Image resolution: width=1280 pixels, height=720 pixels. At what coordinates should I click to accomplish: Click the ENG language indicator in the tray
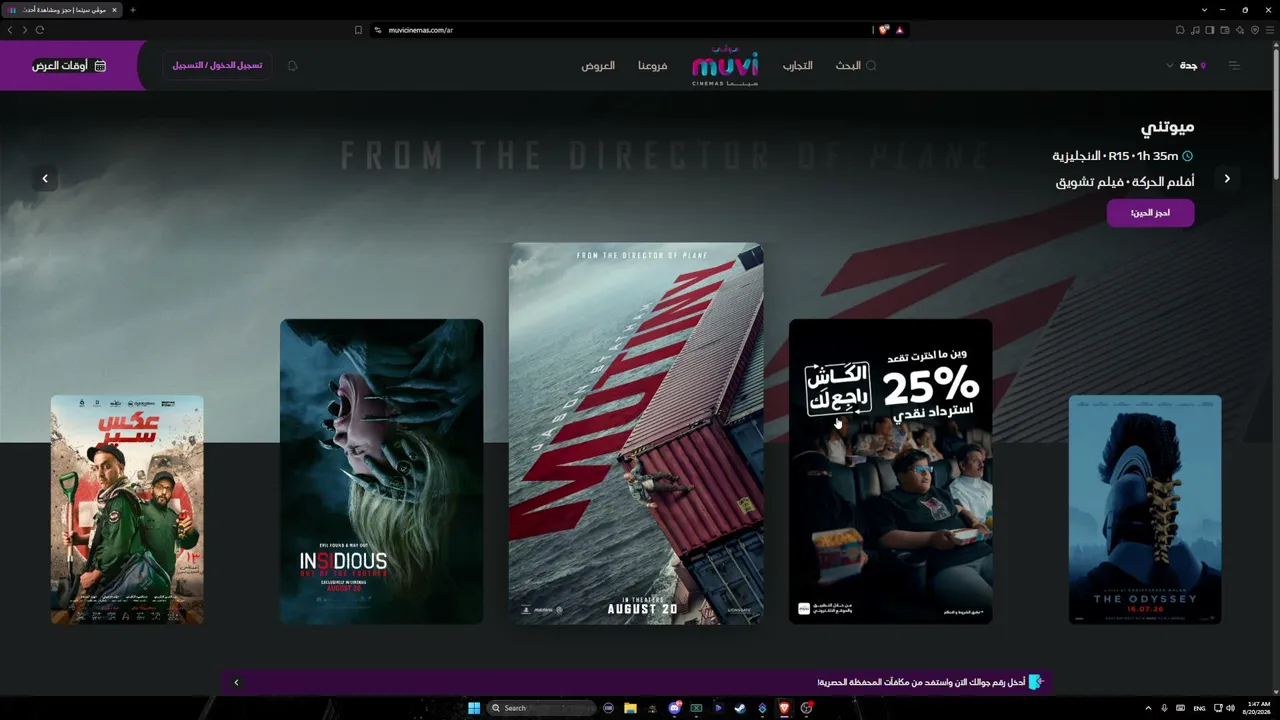1199,708
